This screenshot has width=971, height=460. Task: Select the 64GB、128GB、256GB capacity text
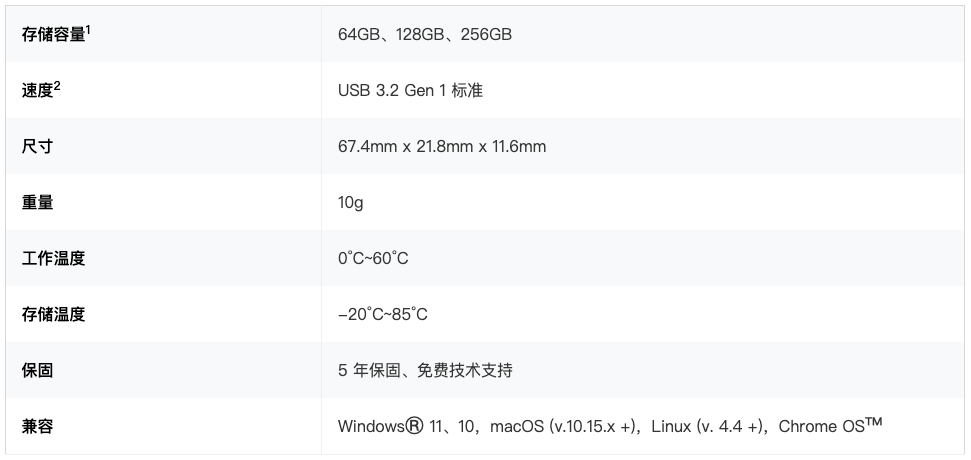pyautogui.click(x=425, y=35)
